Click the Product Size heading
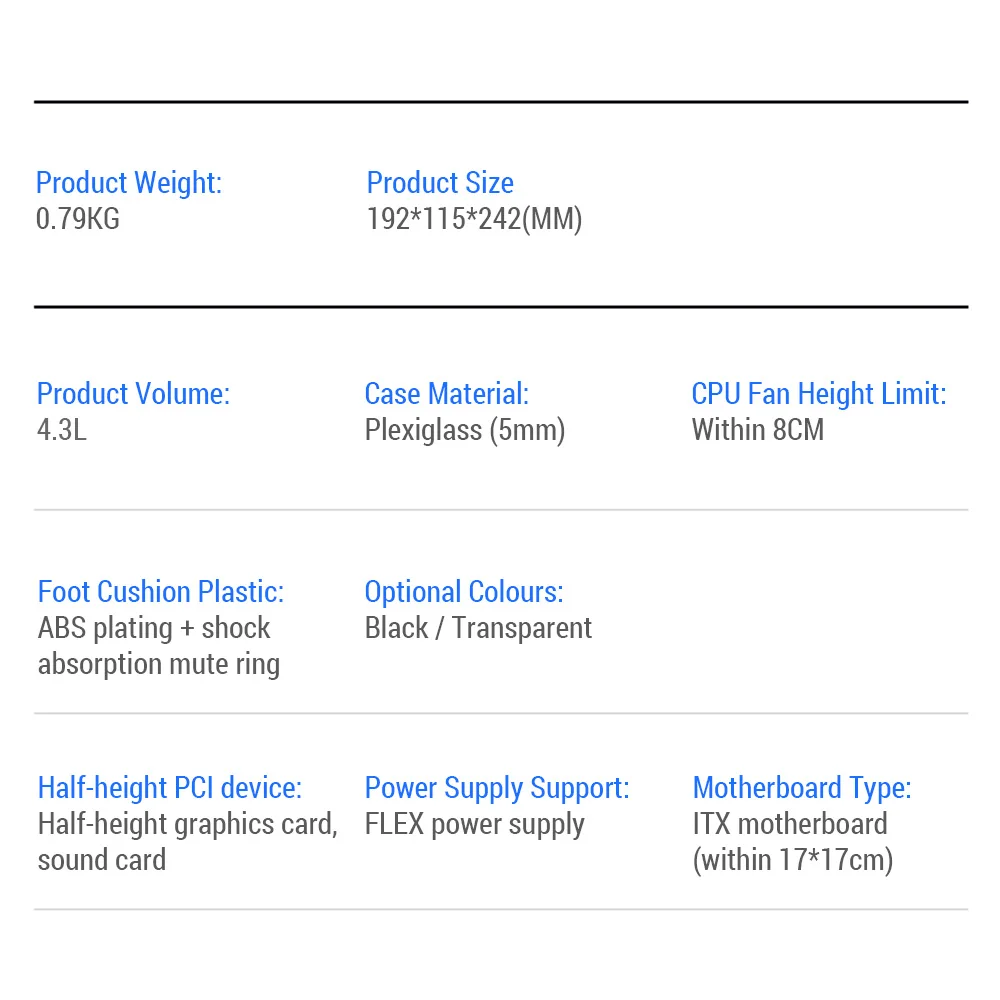The image size is (1000, 1000). click(440, 183)
